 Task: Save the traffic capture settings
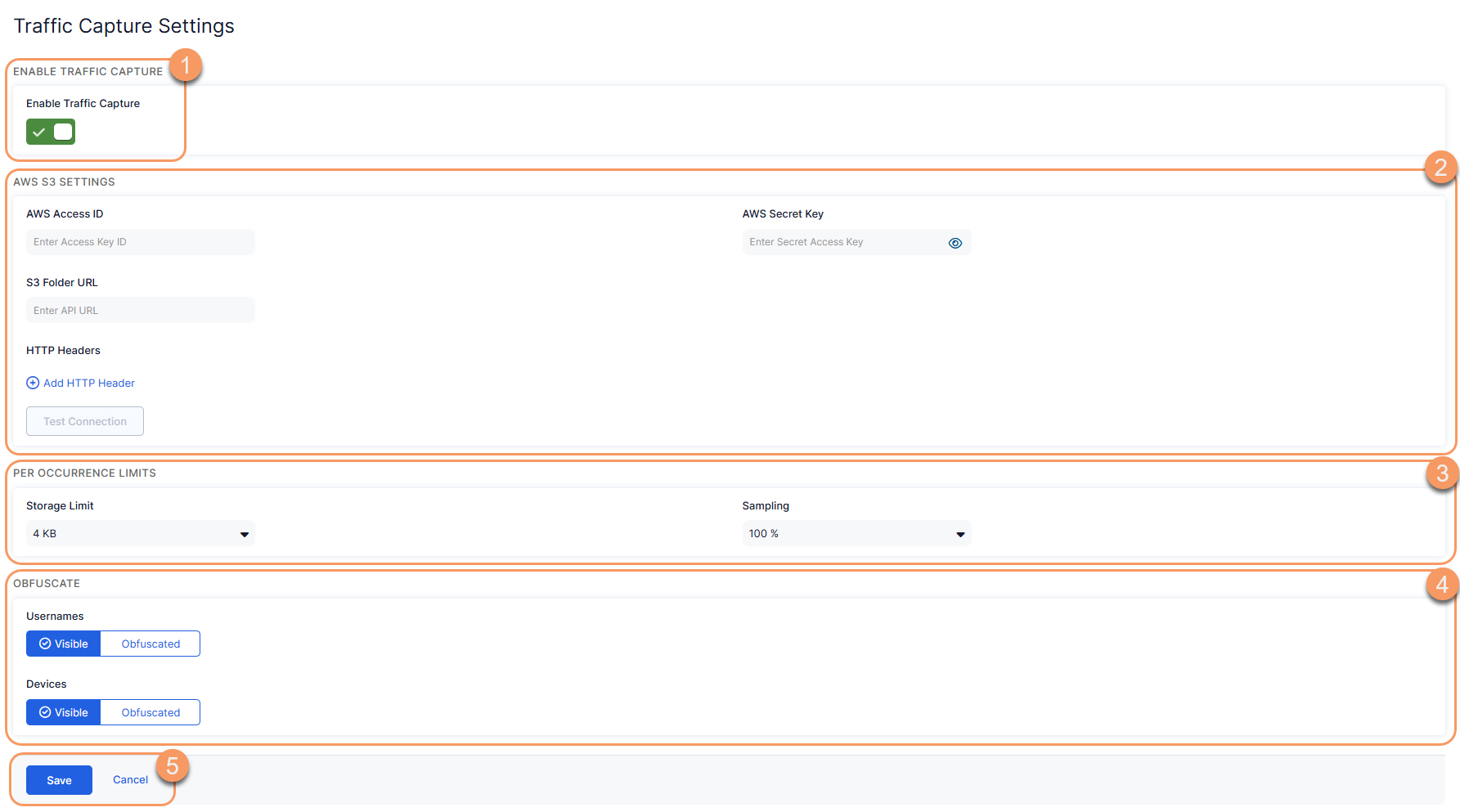pyautogui.click(x=59, y=780)
